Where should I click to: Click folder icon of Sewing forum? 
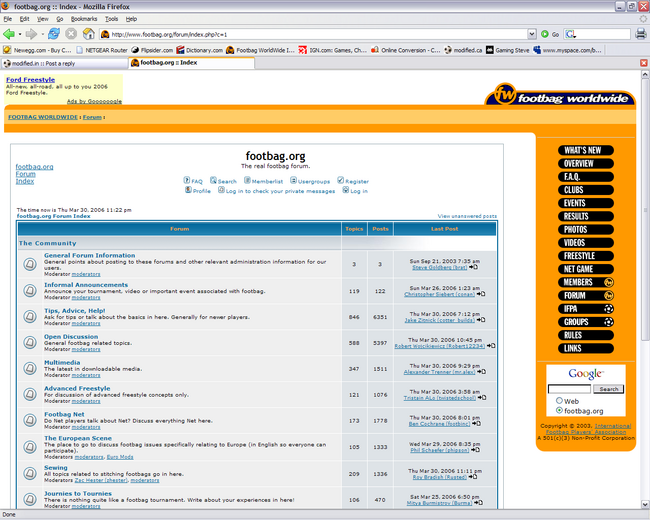click(x=30, y=473)
